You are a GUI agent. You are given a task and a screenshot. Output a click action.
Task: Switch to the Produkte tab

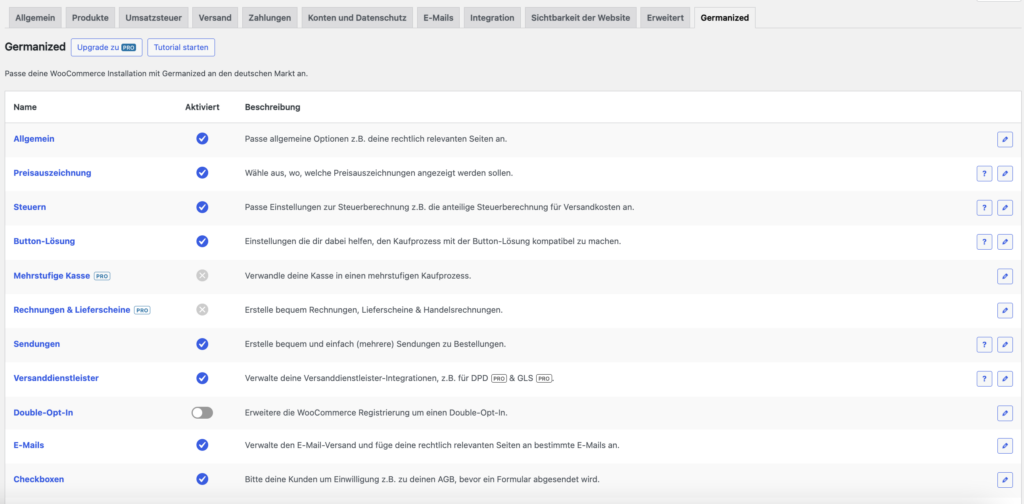[90, 18]
